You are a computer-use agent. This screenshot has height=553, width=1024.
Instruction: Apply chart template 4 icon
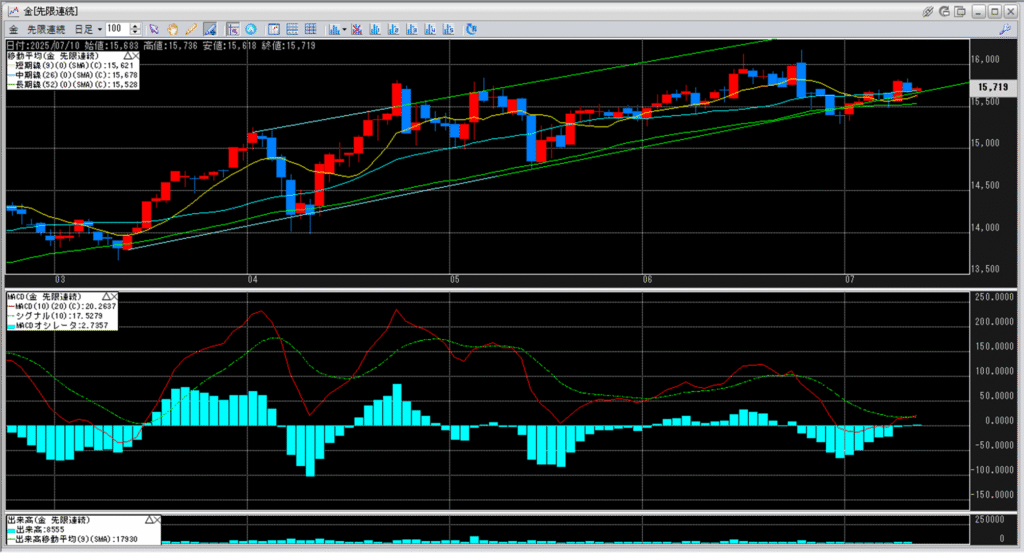pos(430,29)
